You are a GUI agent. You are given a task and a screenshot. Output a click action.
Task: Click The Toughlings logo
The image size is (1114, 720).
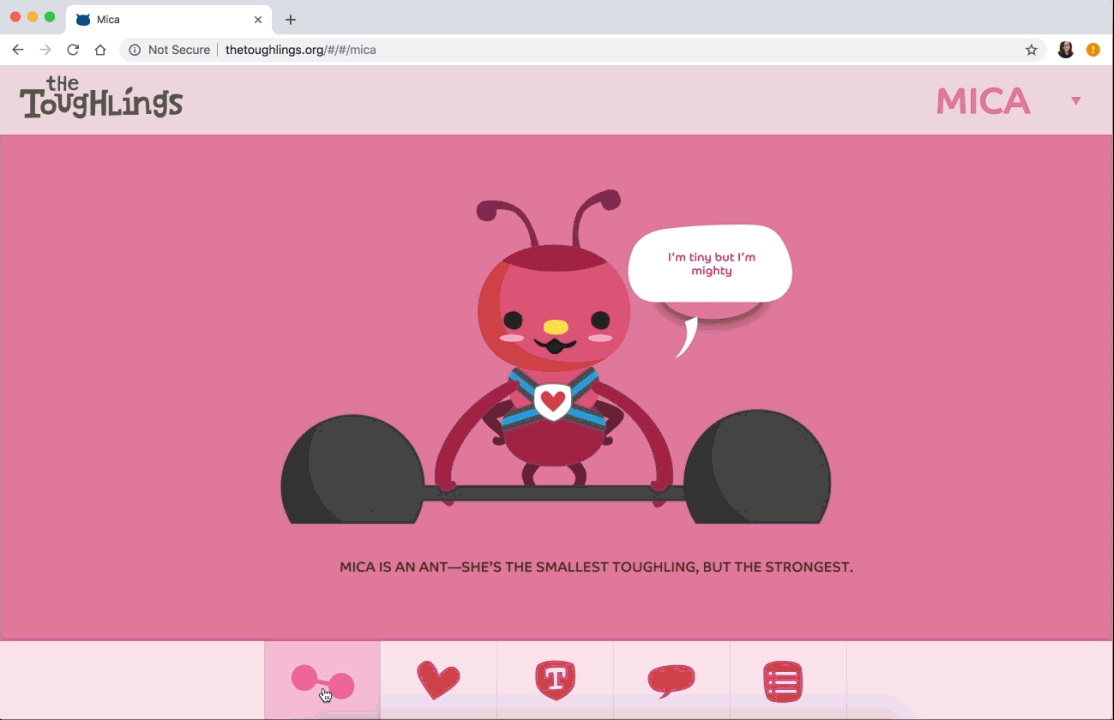[101, 97]
